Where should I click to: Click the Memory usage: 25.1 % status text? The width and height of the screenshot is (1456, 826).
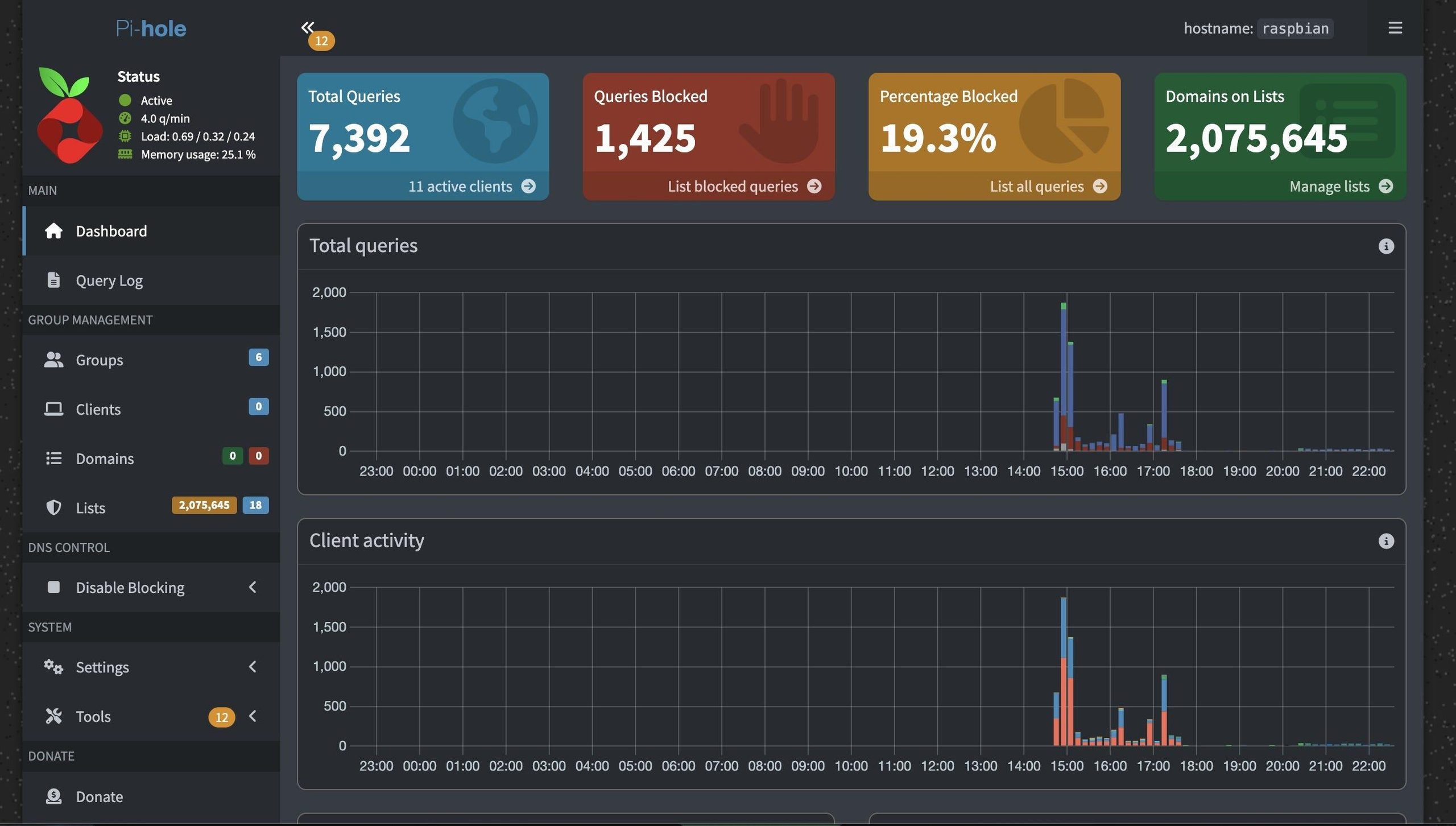coord(198,154)
